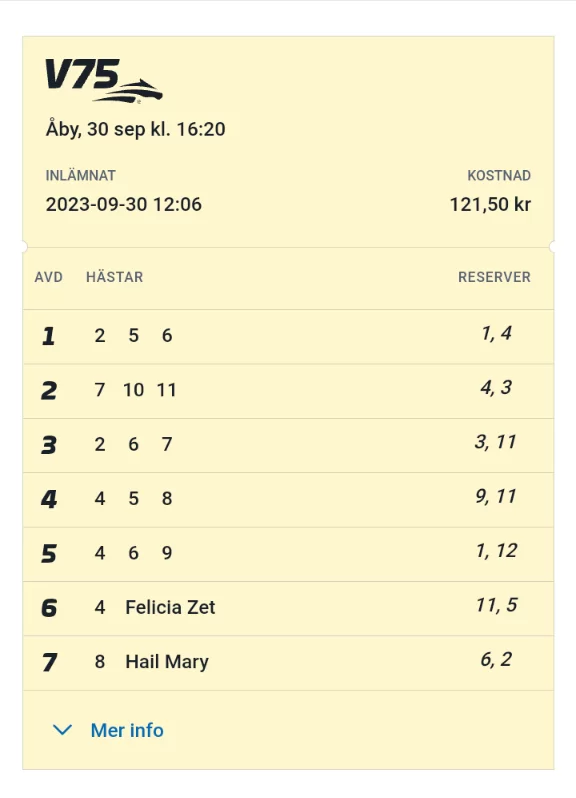The width and height of the screenshot is (576, 798).
Task: Click the RESERVER column header
Action: (494, 277)
